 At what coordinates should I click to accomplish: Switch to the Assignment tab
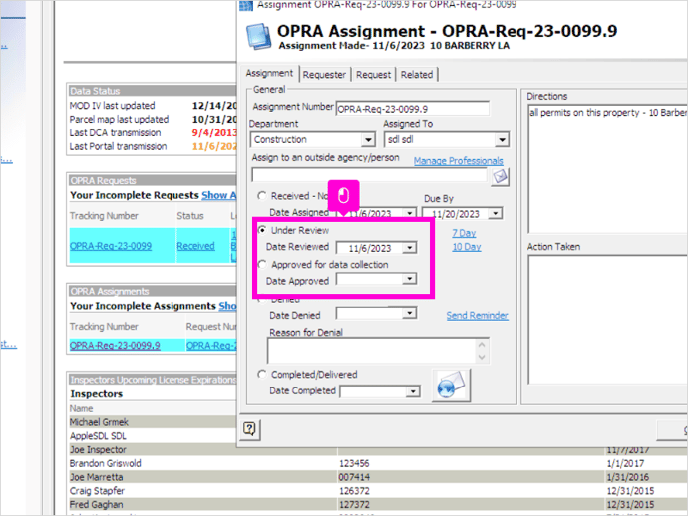pyautogui.click(x=269, y=73)
